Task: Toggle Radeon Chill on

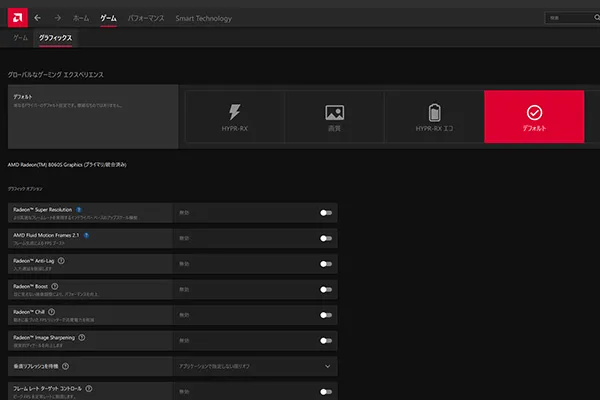Action: (325, 316)
